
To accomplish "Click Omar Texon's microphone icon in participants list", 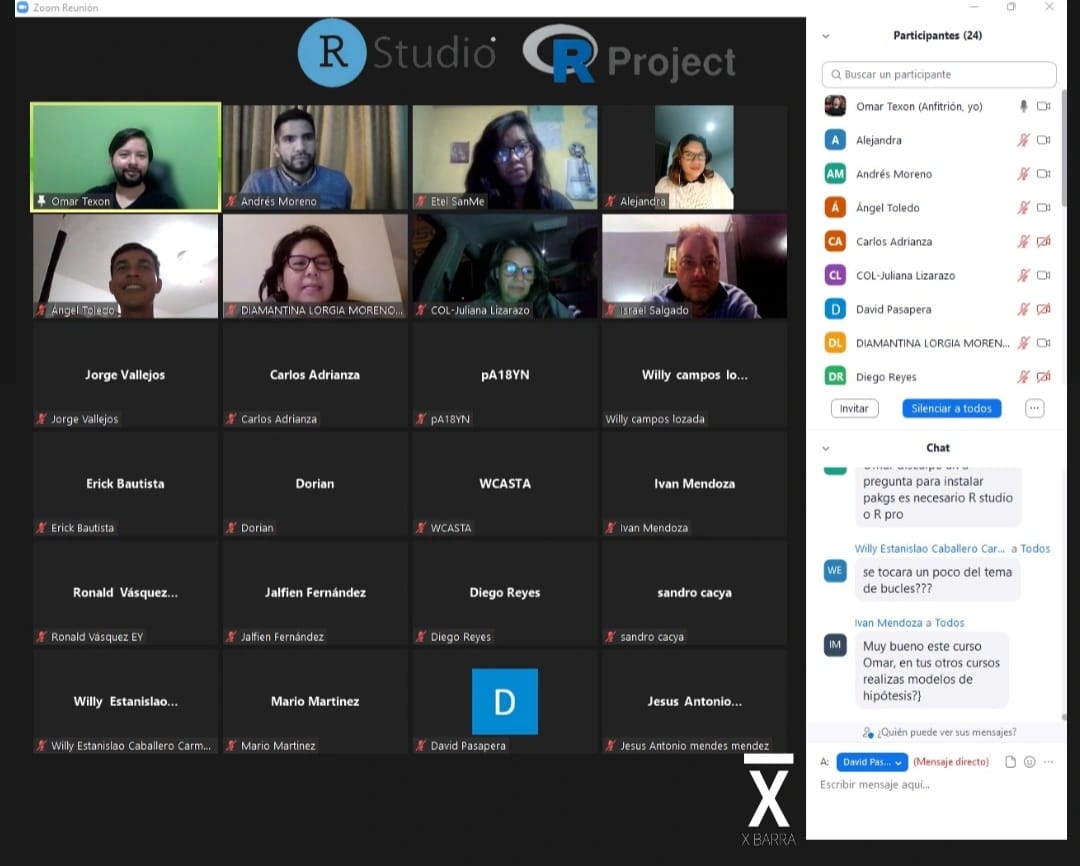I will [1024, 106].
